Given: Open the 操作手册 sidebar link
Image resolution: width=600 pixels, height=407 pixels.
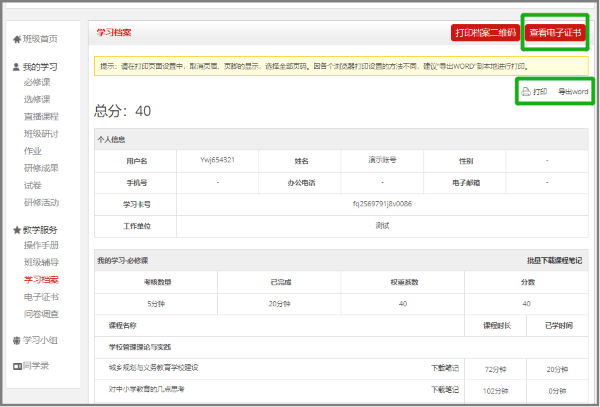Looking at the screenshot, I should [41, 245].
